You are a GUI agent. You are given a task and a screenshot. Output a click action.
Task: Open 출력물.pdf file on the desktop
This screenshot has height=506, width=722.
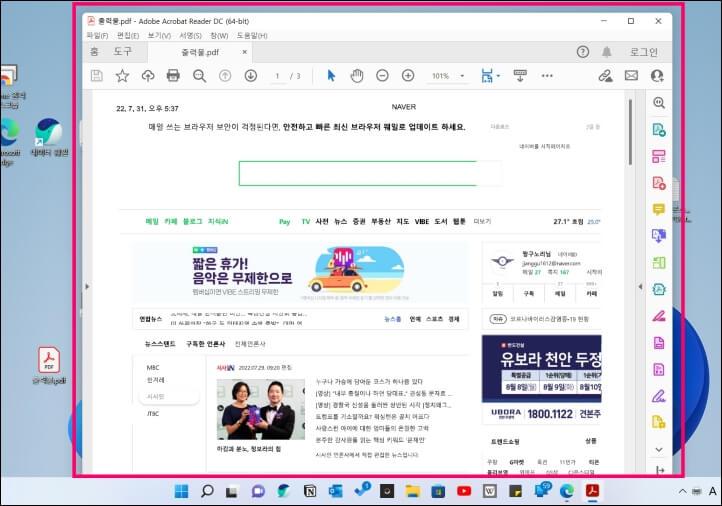tap(49, 366)
